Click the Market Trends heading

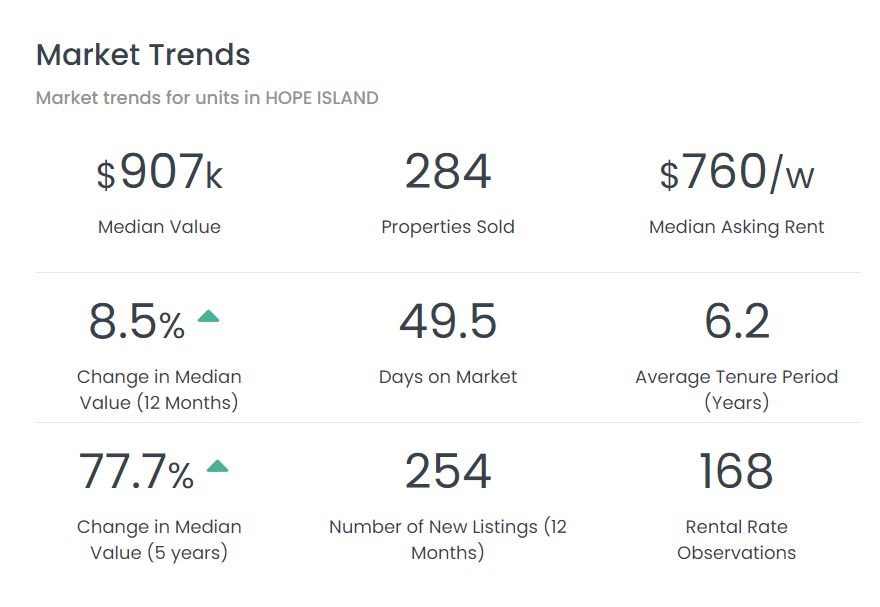click(x=143, y=55)
